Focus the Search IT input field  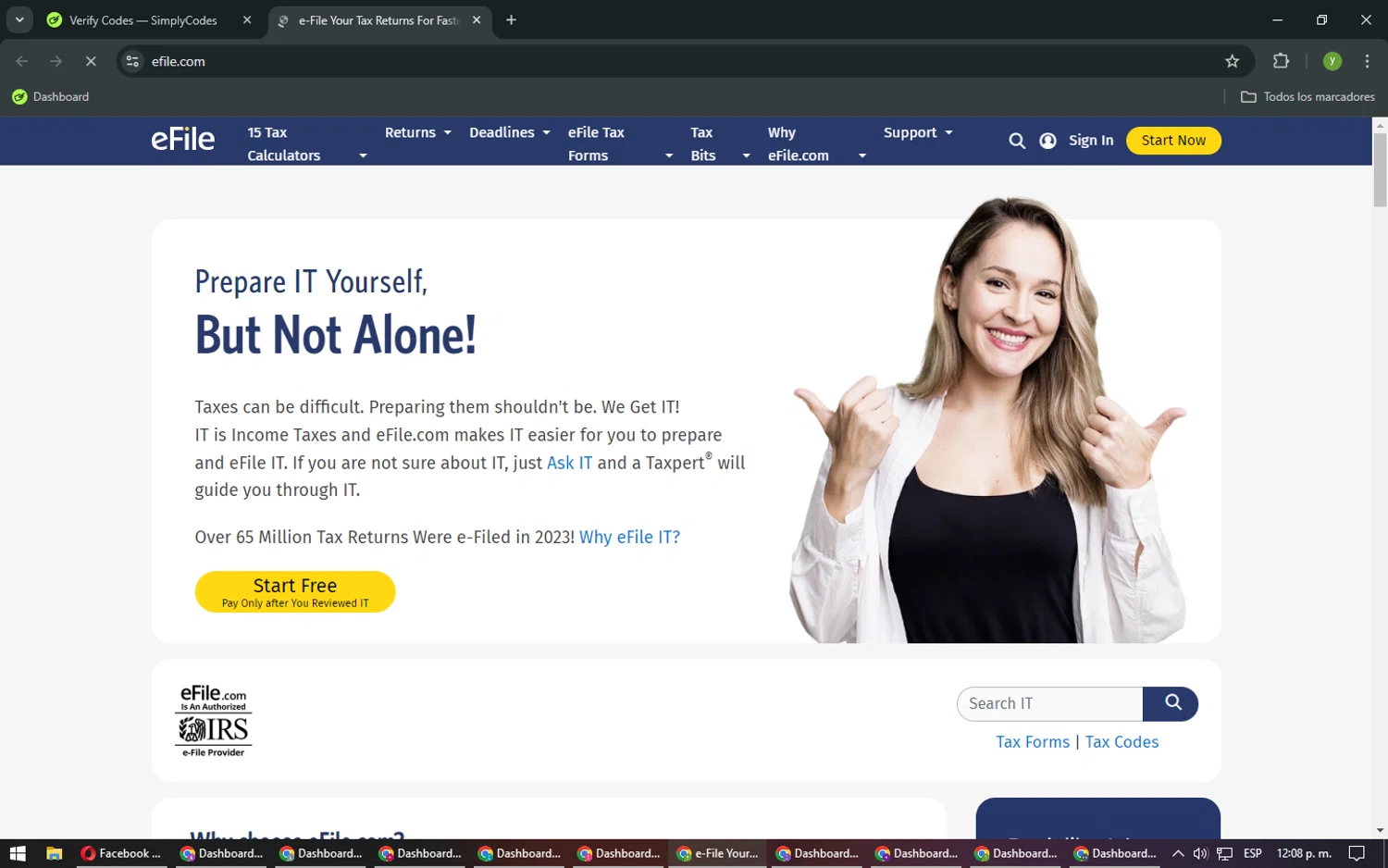coord(1050,703)
